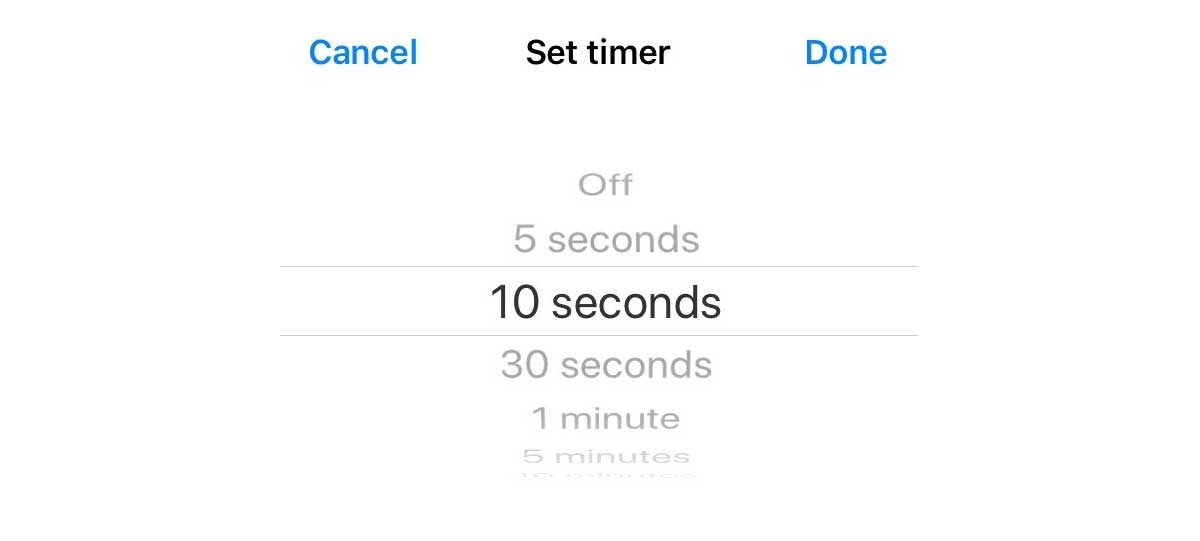Select the row below 10 seconds
Screen dimensions: 1200x541
[606, 364]
